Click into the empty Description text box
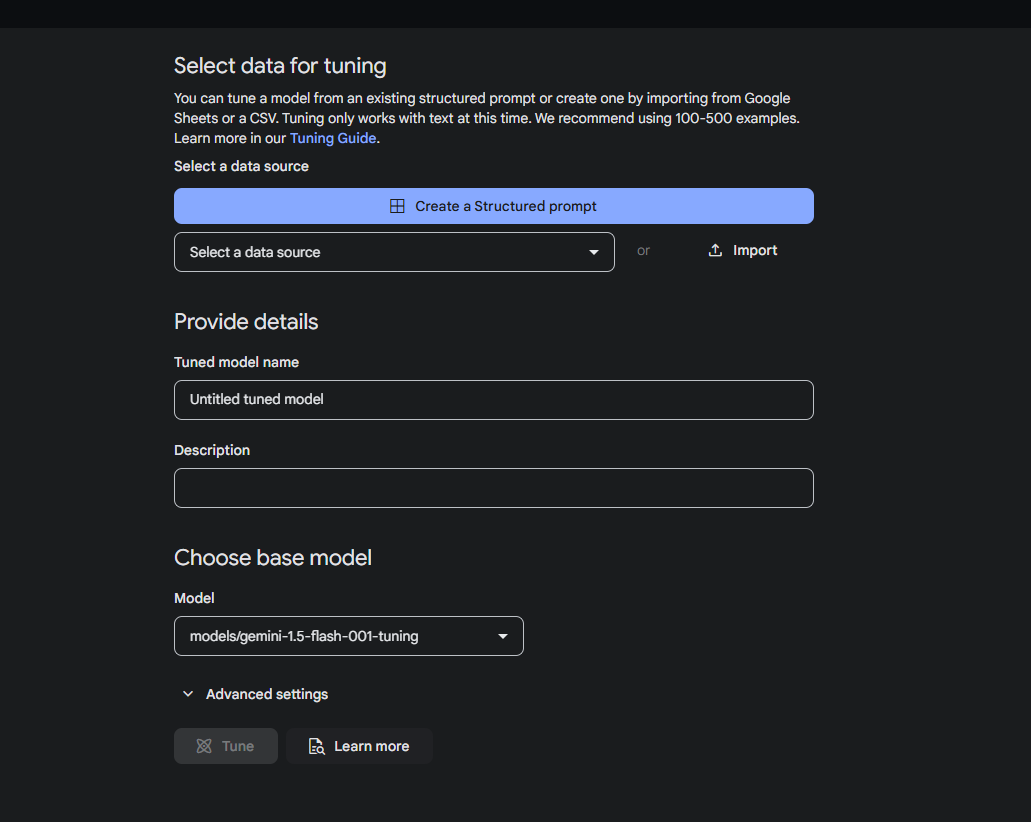This screenshot has width=1031, height=822. (493, 488)
